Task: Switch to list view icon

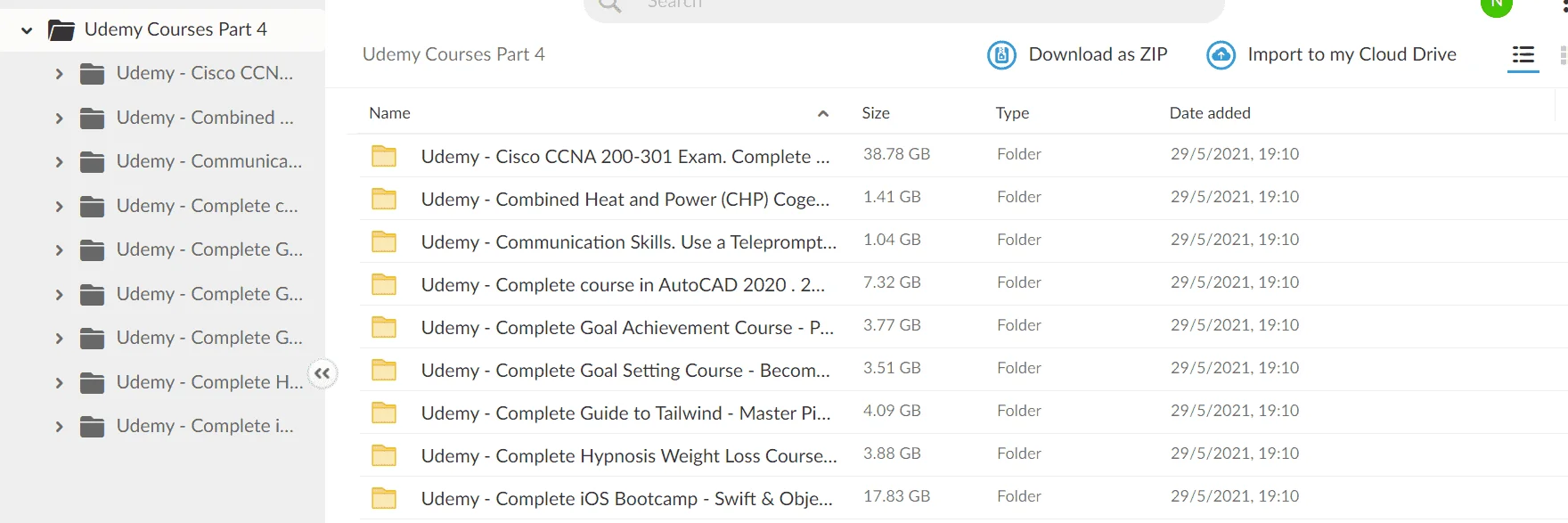Action: pyautogui.click(x=1523, y=55)
